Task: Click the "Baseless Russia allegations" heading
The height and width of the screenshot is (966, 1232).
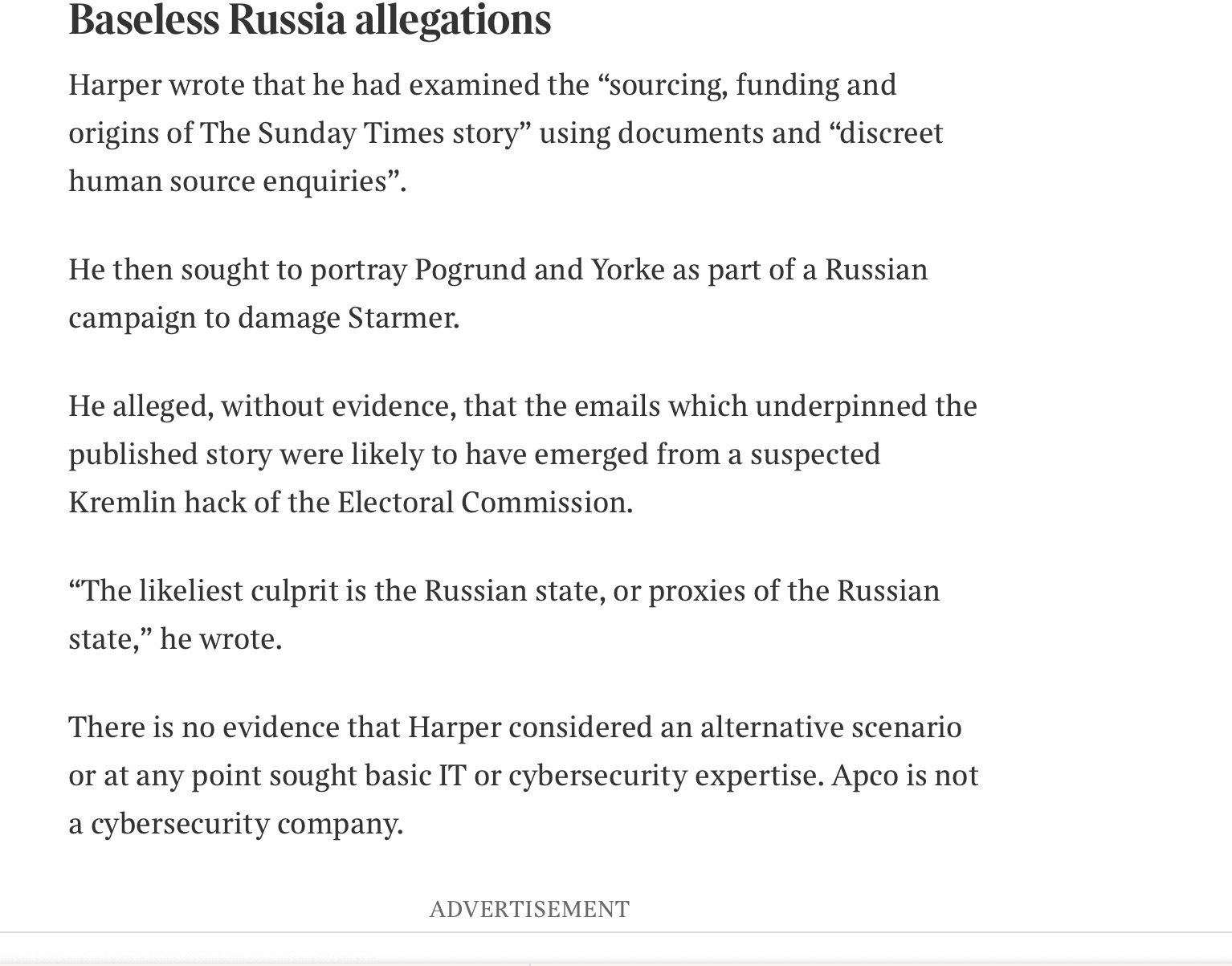Action: (310, 19)
